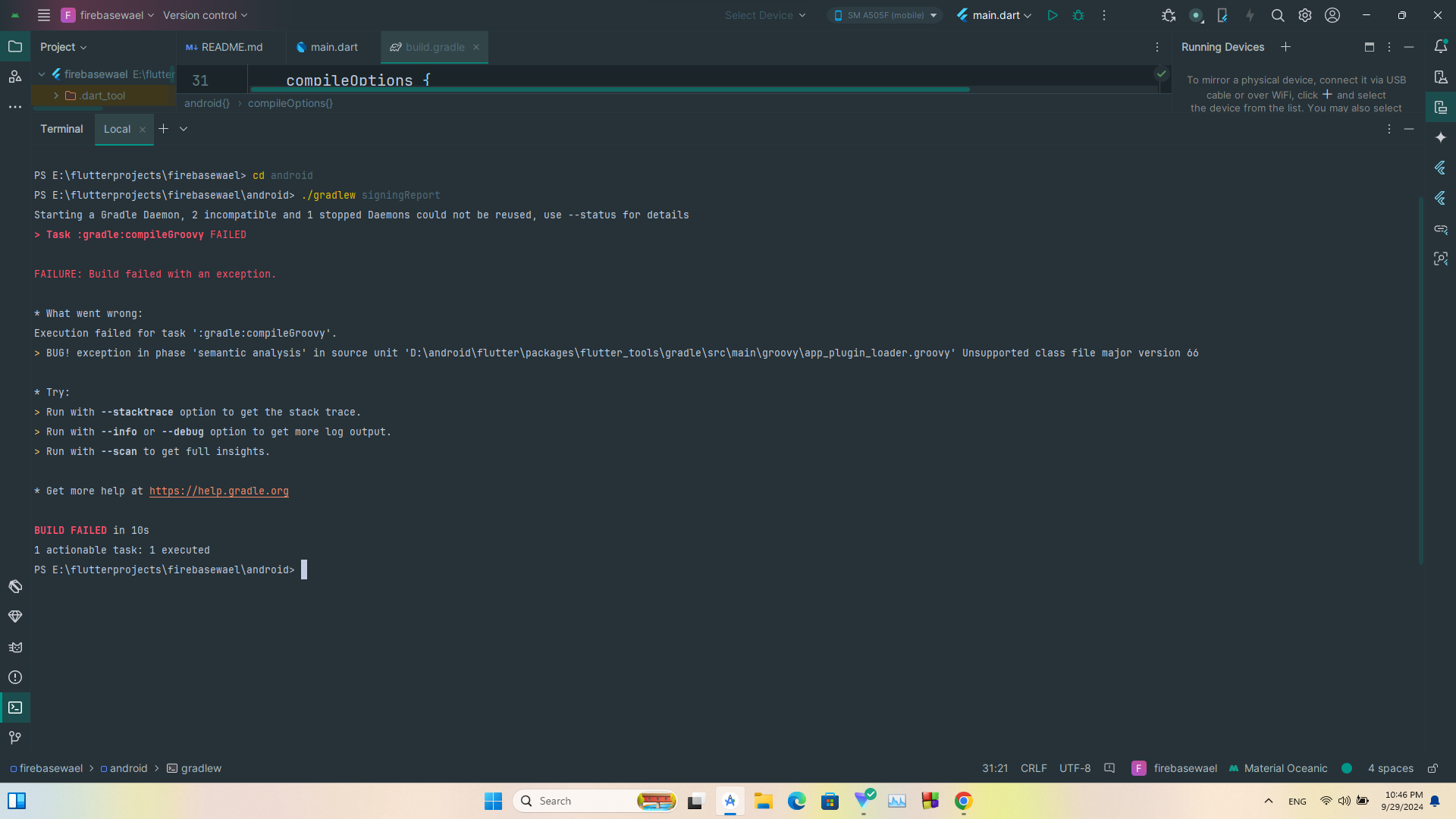Open the Problems tool window icon
Viewport: 1456px width, 819px height.
[x=15, y=677]
